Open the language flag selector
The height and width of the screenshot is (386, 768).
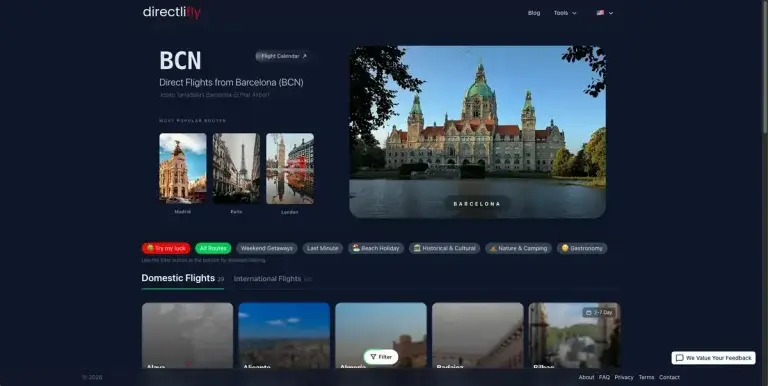pyautogui.click(x=605, y=13)
